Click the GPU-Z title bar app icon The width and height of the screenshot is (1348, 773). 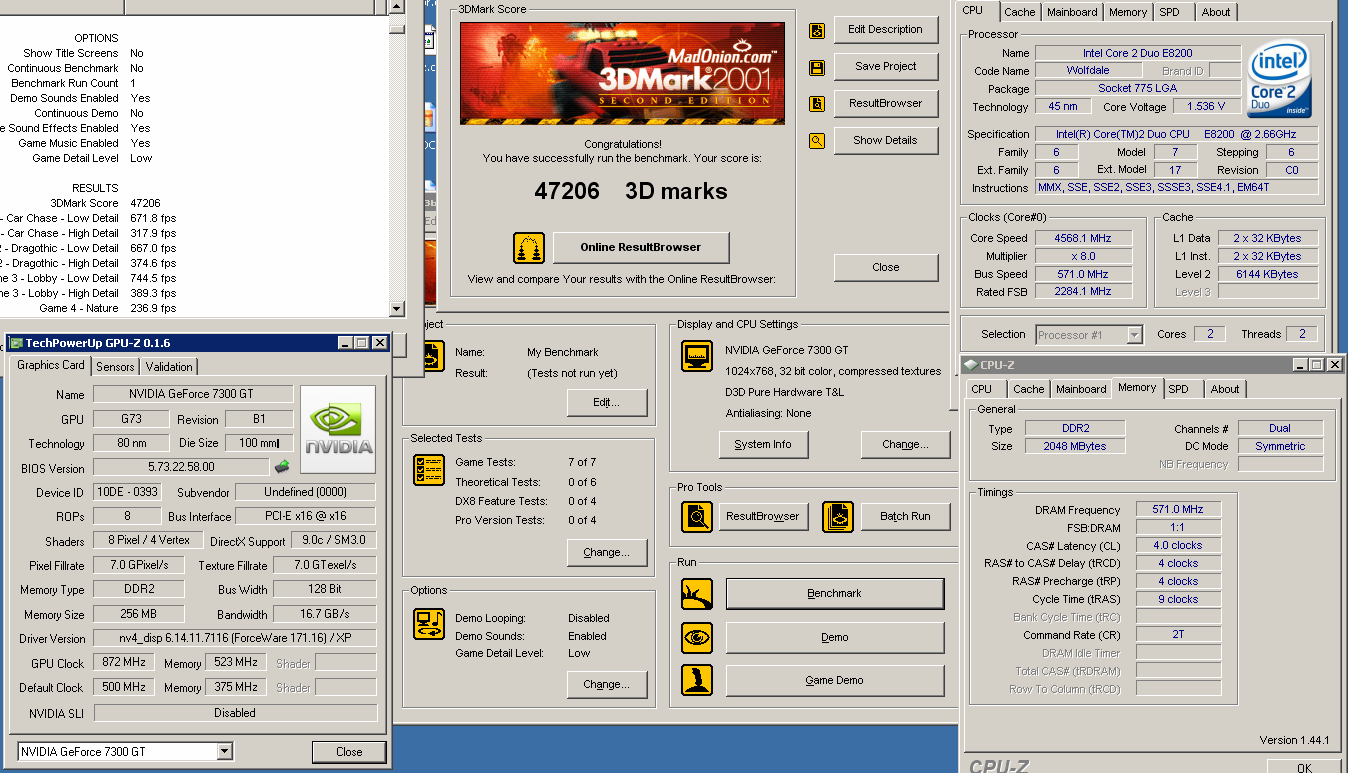pyautogui.click(x=16, y=343)
